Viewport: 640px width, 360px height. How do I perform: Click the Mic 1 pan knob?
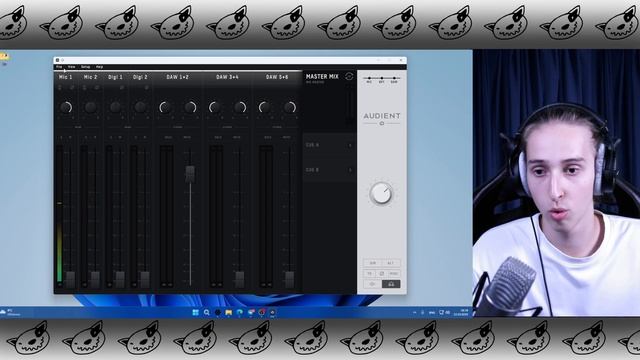[66, 107]
